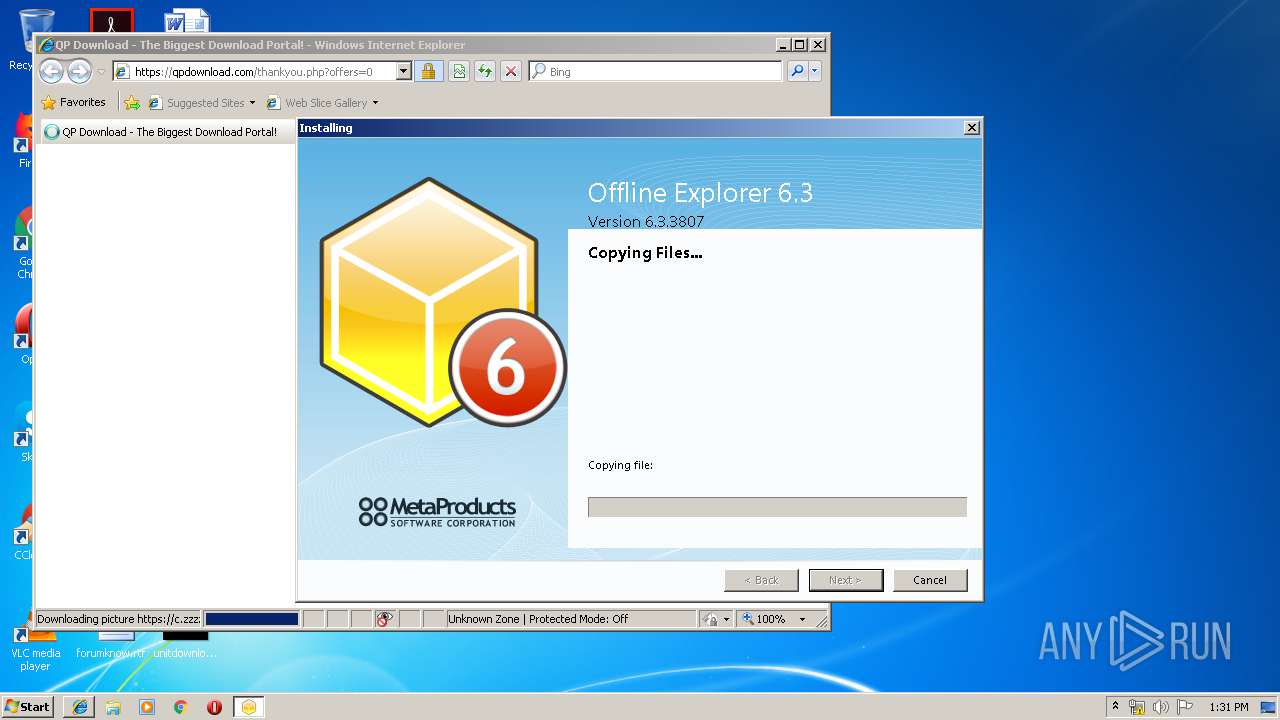Click the IE page loading progress bar
Image resolution: width=1280 pixels, height=720 pixels.
[x=251, y=619]
